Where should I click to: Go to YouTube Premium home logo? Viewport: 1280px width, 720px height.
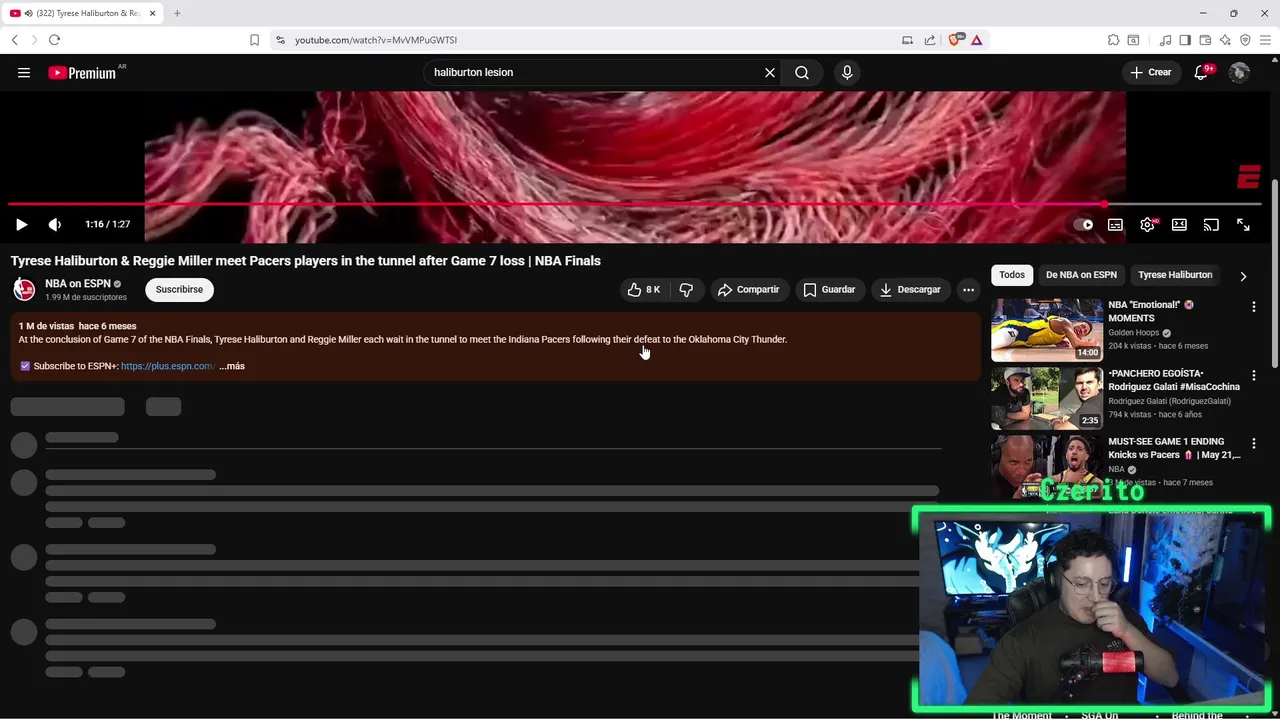point(82,72)
